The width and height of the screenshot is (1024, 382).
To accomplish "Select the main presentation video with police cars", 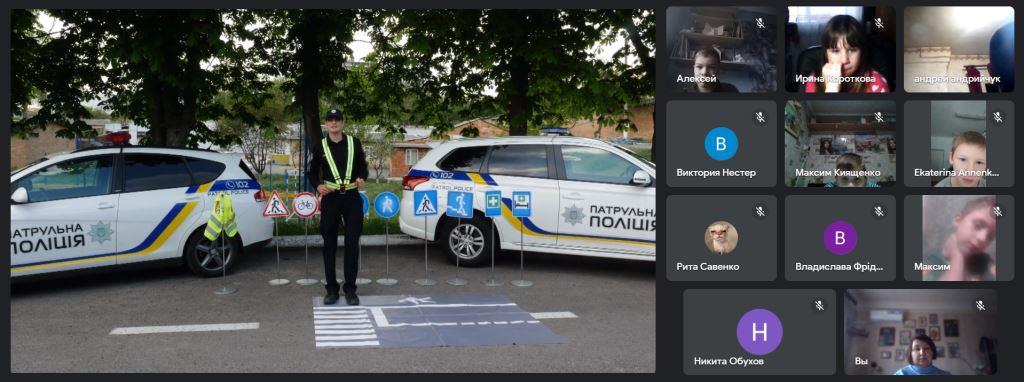I will point(333,191).
